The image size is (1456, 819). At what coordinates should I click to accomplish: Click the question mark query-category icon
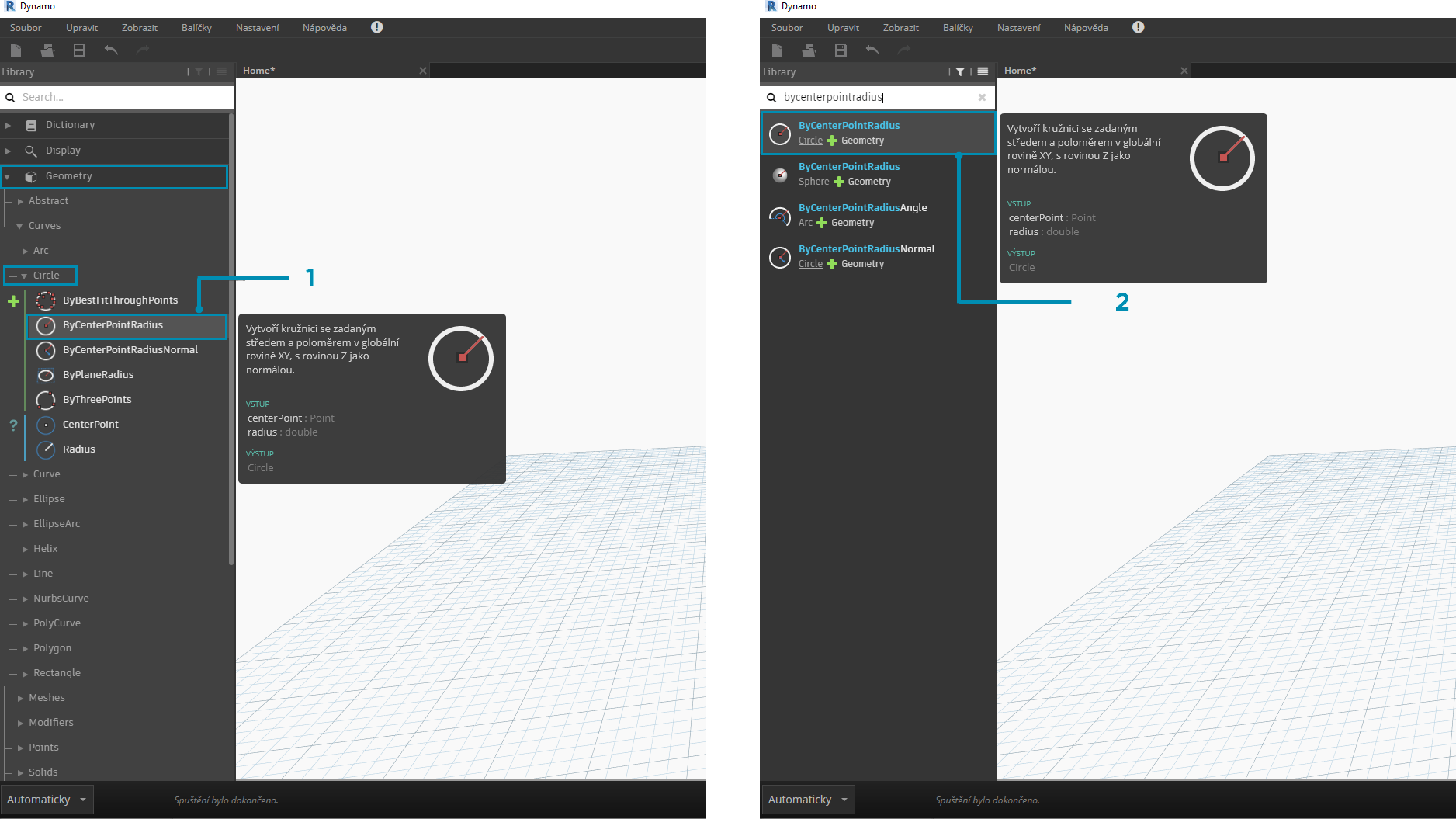13,425
